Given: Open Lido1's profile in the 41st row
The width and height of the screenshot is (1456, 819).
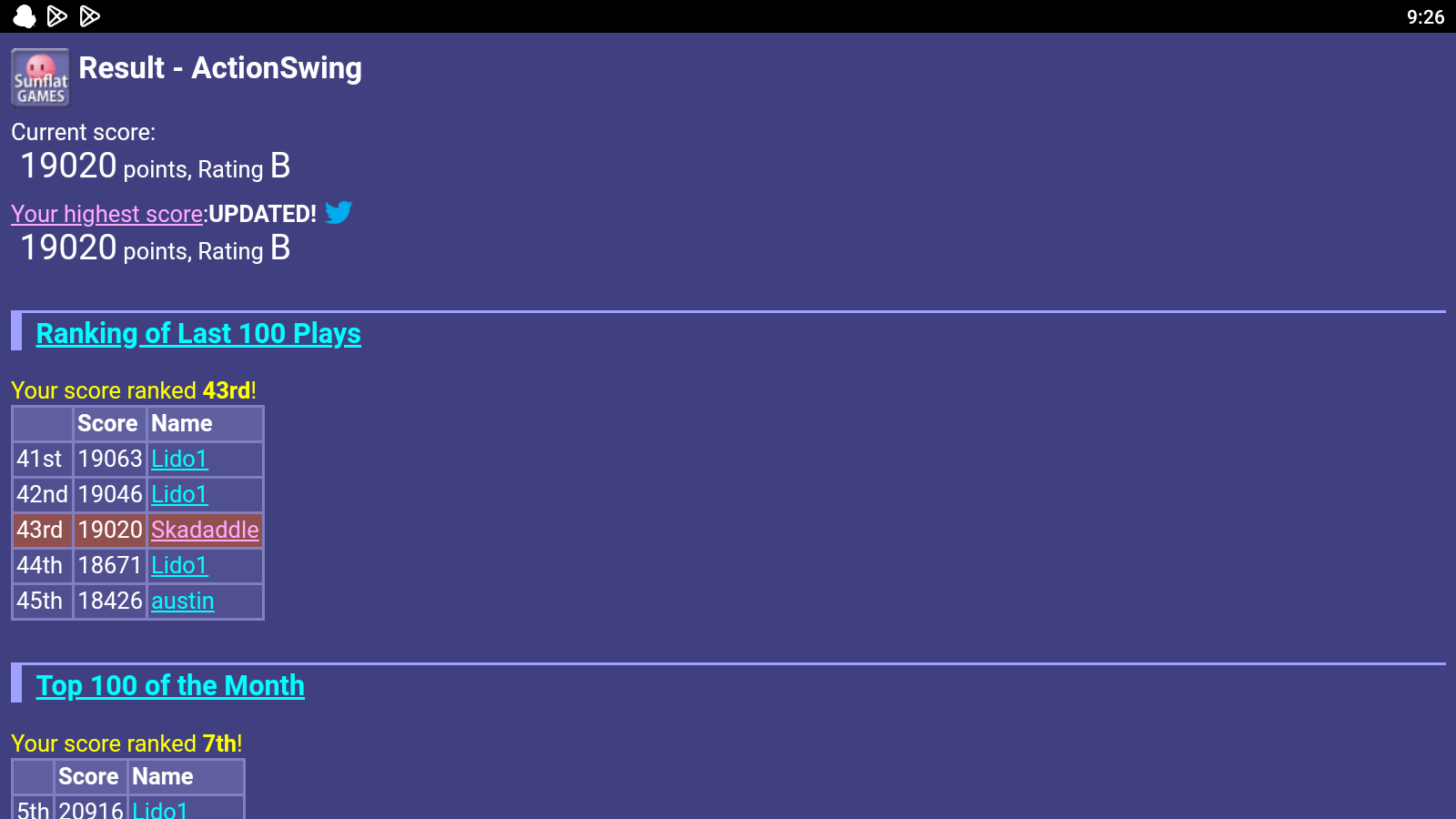Looking at the screenshot, I should (x=179, y=459).
